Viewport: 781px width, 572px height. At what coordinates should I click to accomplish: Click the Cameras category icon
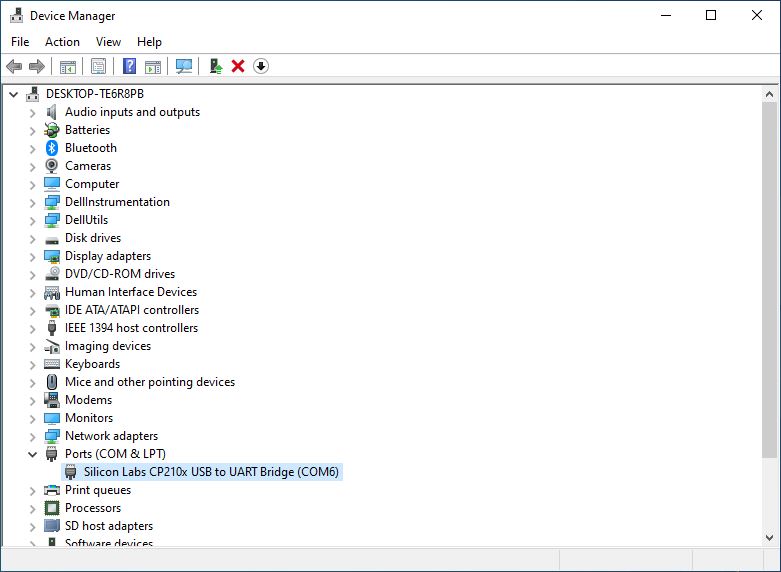point(52,166)
